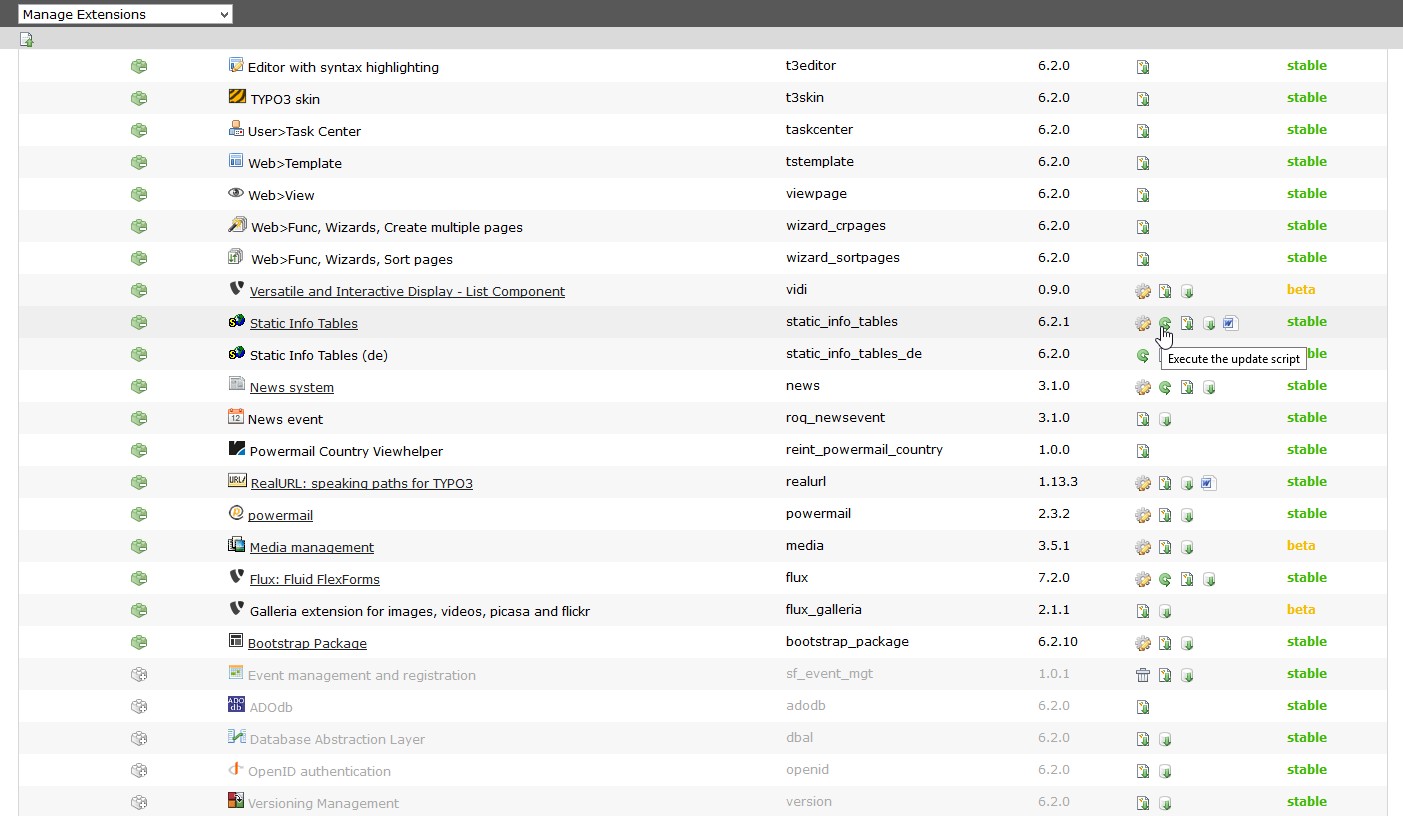Open RealURL: speaking paths link

point(361,484)
